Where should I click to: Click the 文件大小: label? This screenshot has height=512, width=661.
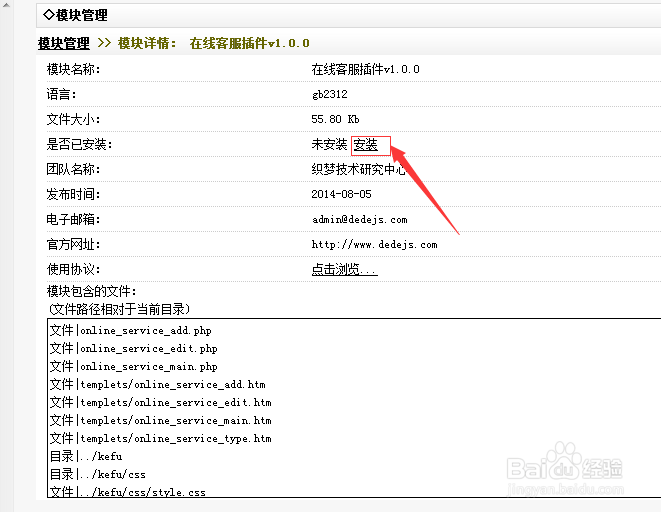pyautogui.click(x=73, y=119)
